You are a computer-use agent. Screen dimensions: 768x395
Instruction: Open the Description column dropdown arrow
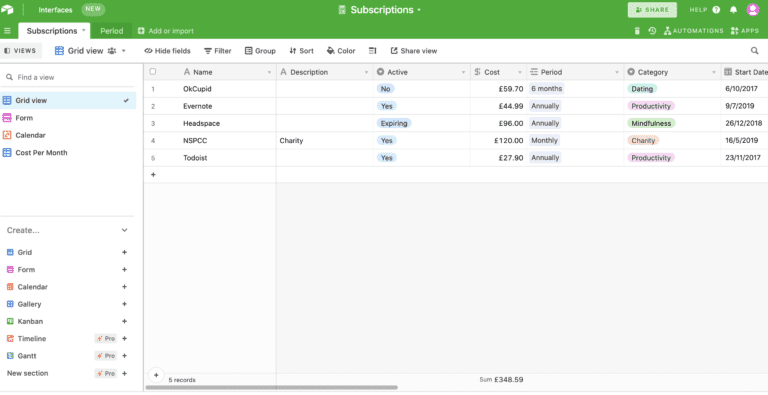click(366, 73)
